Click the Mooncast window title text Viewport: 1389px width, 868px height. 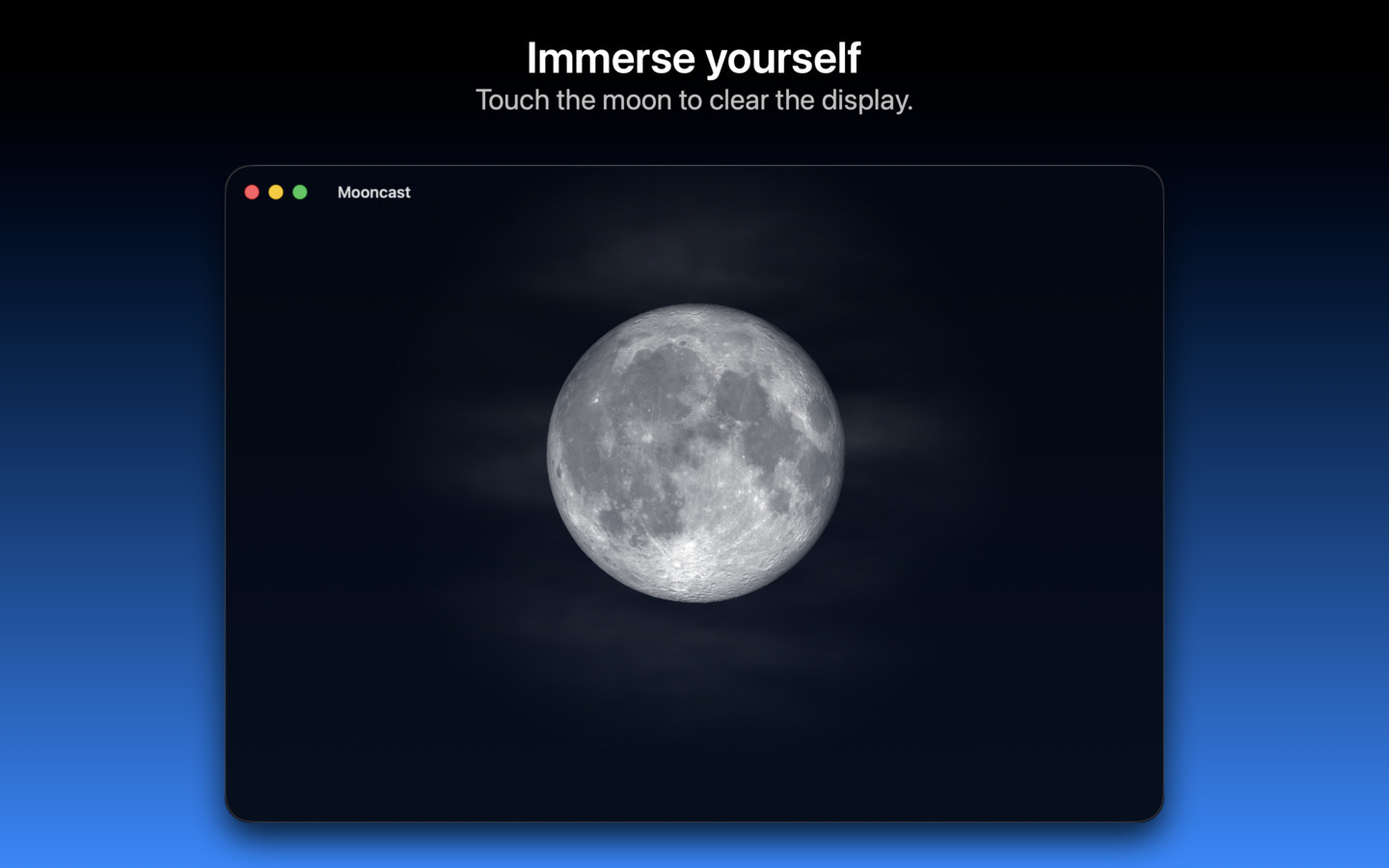(x=373, y=192)
